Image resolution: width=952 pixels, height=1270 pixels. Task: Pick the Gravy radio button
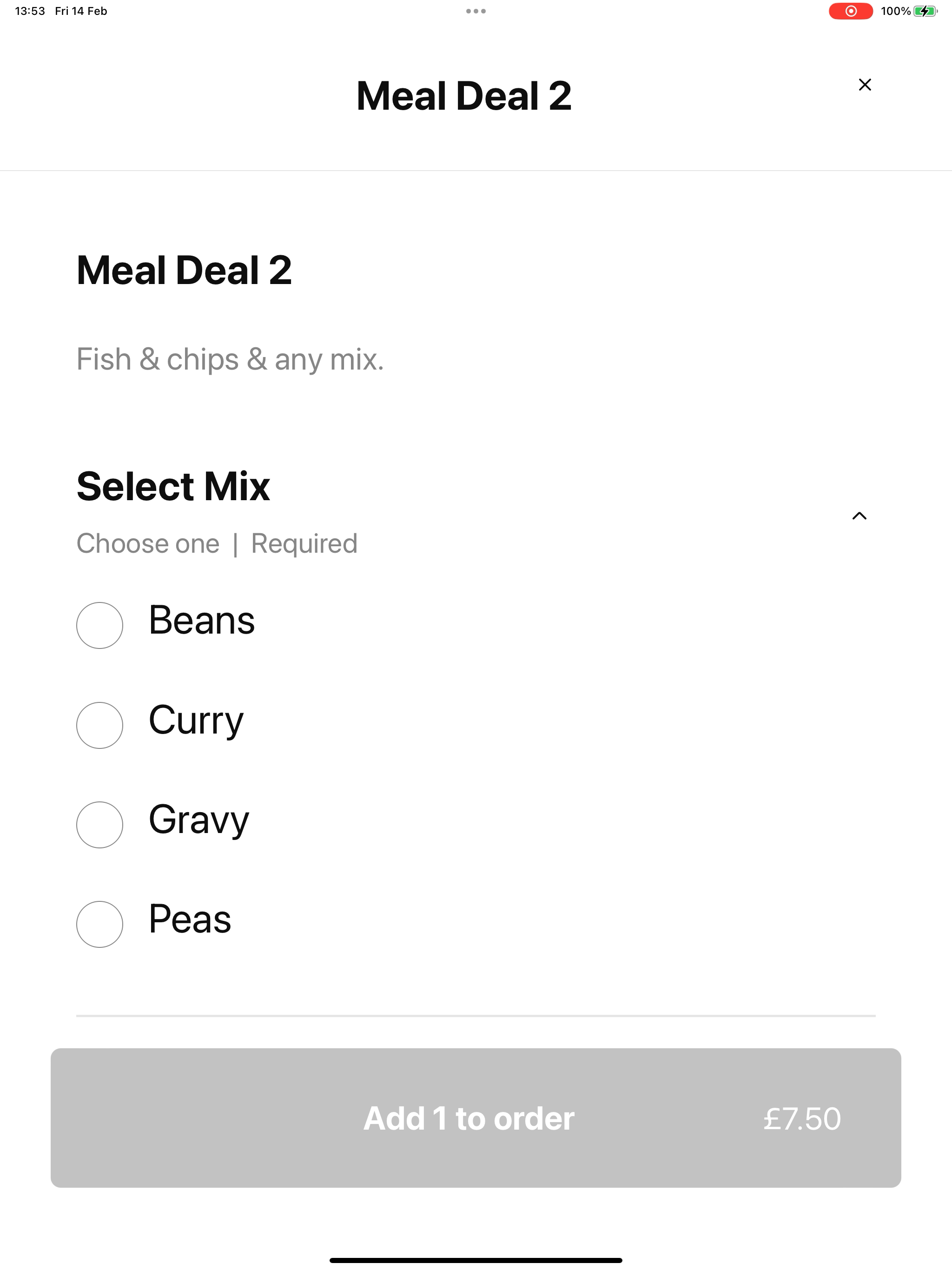click(100, 825)
